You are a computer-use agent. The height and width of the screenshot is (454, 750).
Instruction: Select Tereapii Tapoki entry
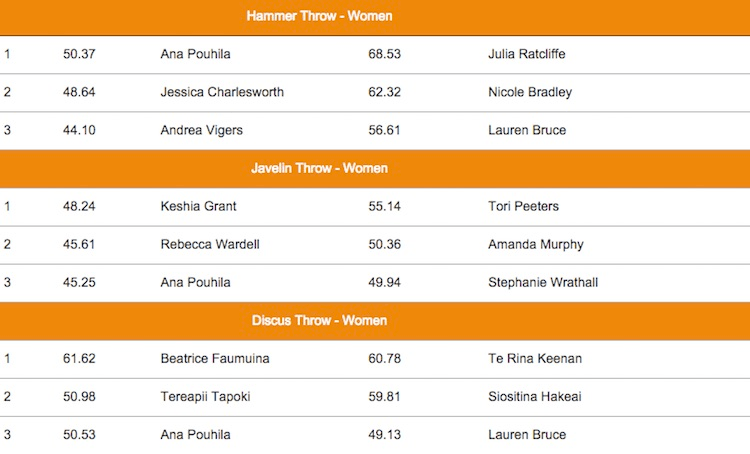point(205,396)
